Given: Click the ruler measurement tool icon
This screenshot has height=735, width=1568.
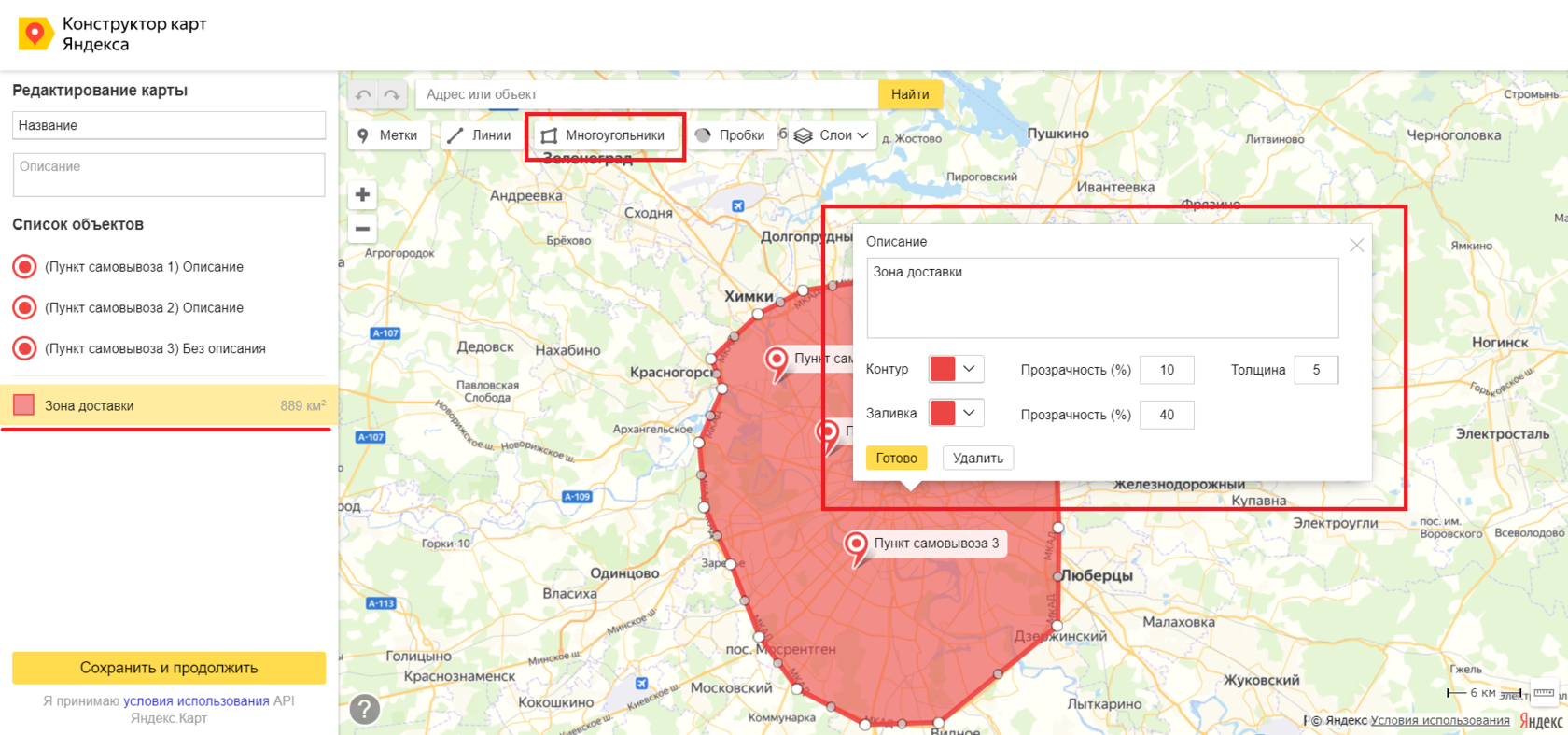Looking at the screenshot, I should tap(1544, 692).
